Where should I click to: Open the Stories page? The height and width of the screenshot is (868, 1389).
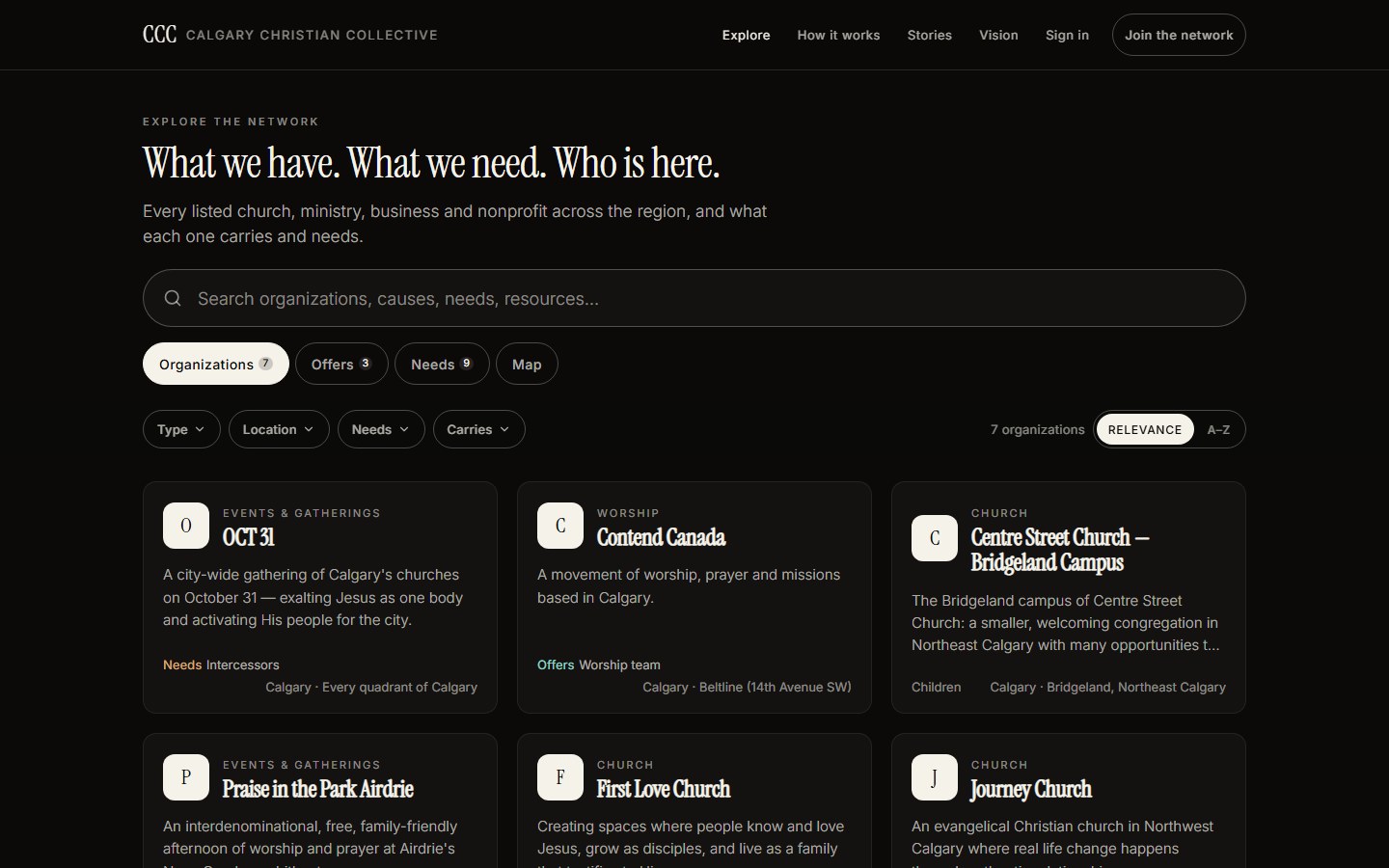930,35
